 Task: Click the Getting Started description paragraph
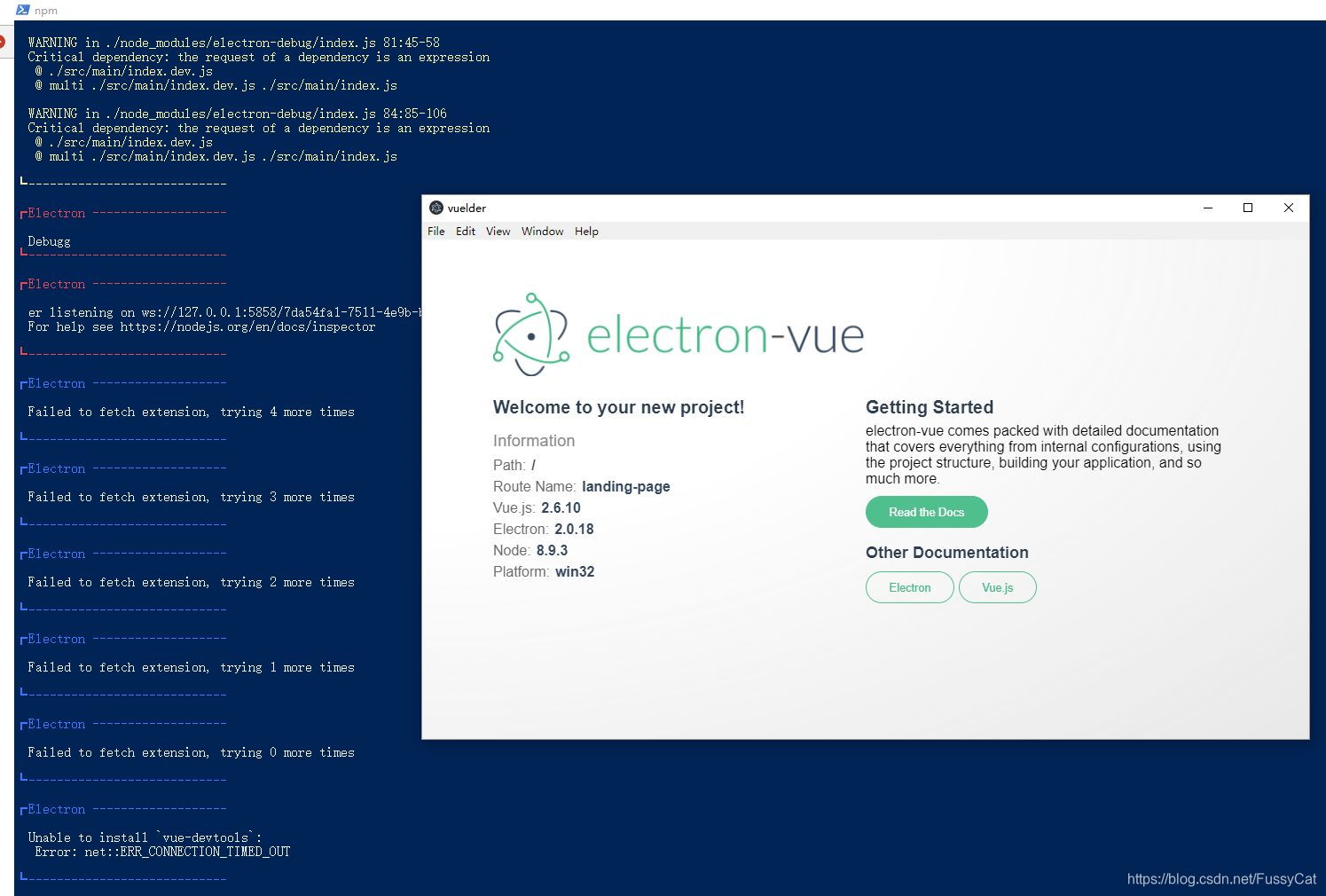1043,454
